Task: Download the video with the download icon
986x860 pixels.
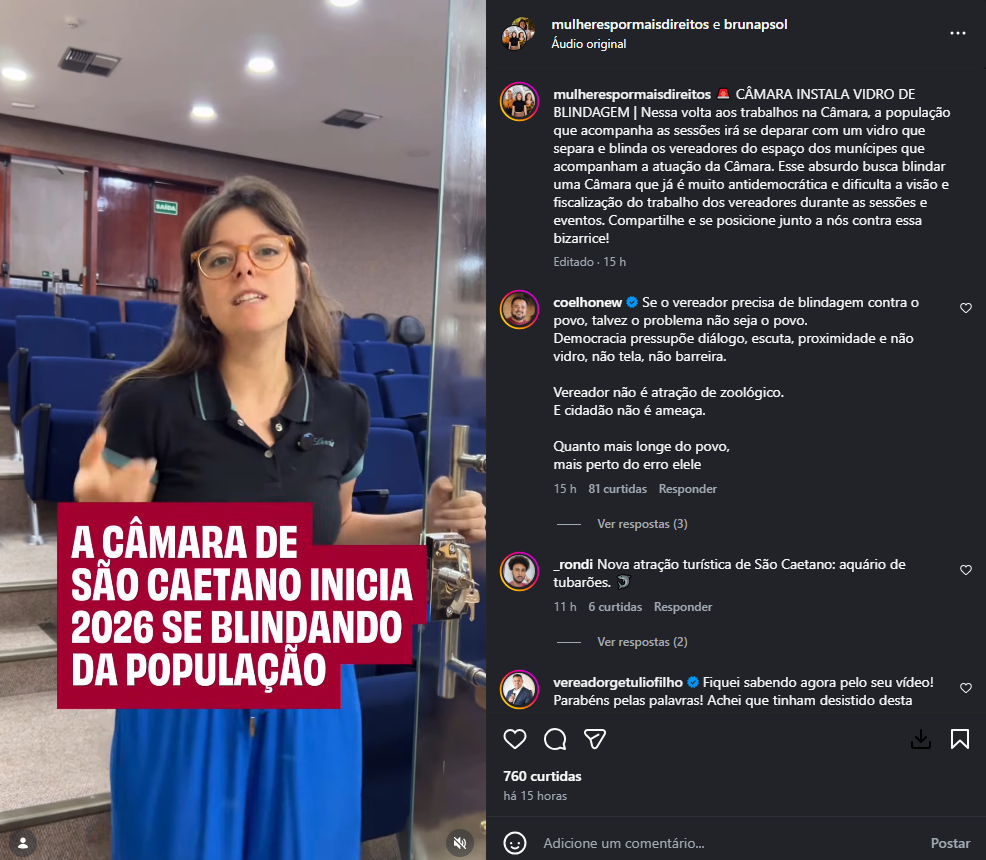Action: pos(921,739)
